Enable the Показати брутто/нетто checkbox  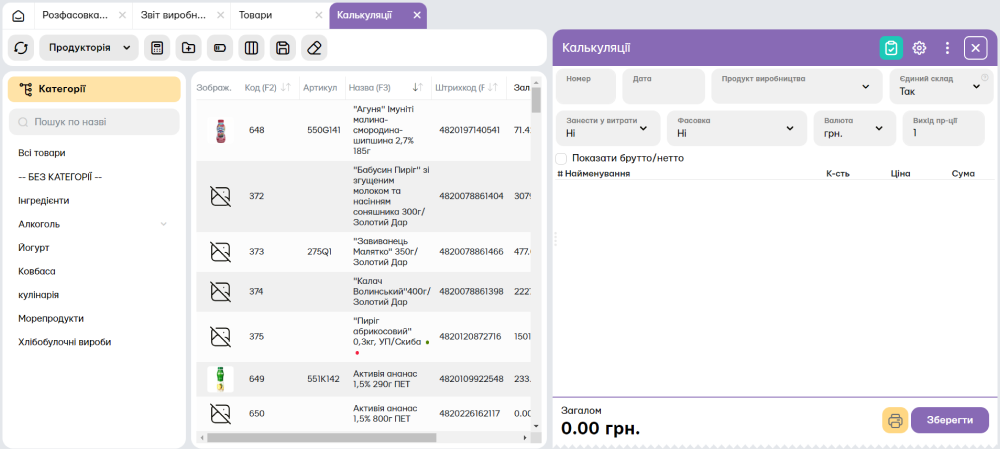pyautogui.click(x=561, y=158)
